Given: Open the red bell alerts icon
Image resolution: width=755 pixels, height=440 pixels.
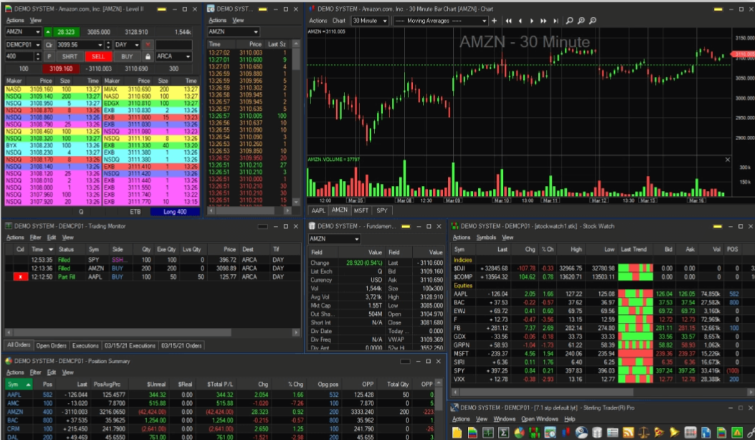Looking at the screenshot, I should (659, 432).
